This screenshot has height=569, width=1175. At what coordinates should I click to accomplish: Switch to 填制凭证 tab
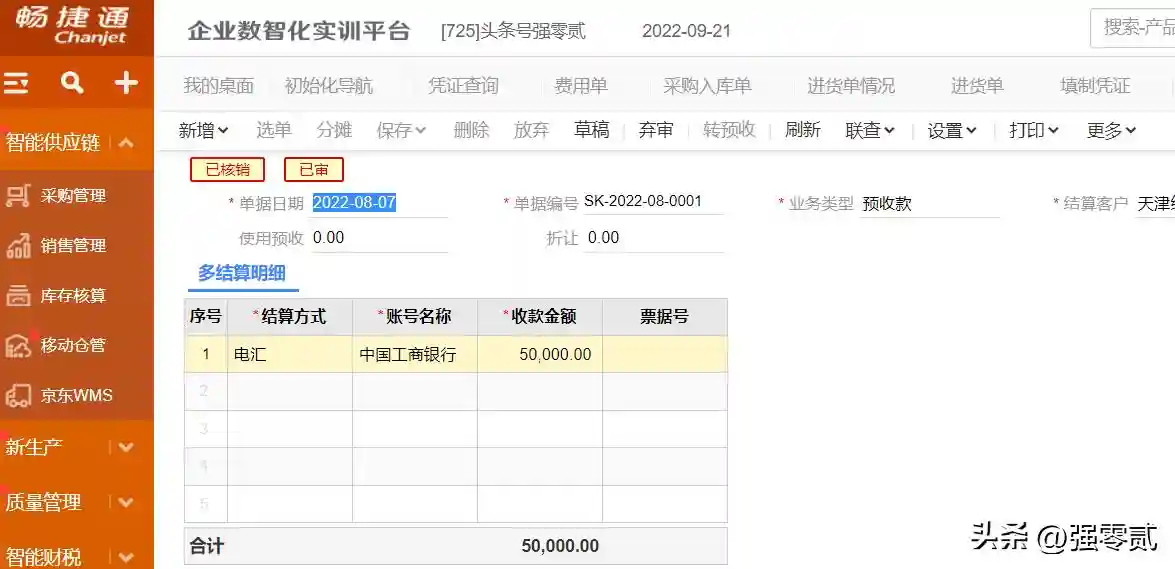coord(1095,86)
